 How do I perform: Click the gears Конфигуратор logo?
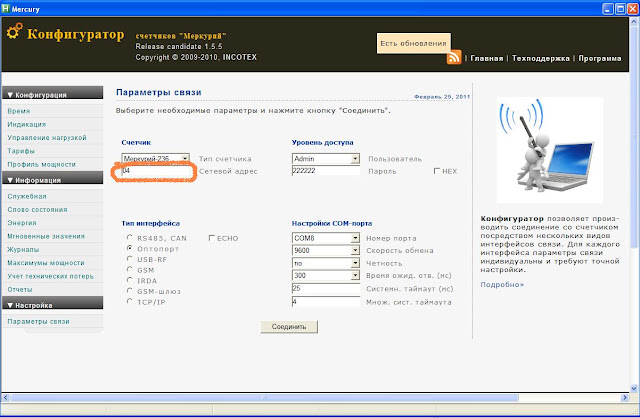14,31
